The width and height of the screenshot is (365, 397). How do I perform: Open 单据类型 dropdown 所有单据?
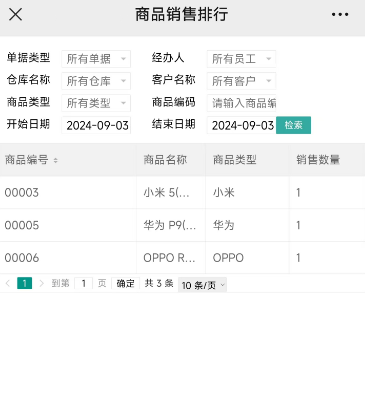tap(96, 59)
